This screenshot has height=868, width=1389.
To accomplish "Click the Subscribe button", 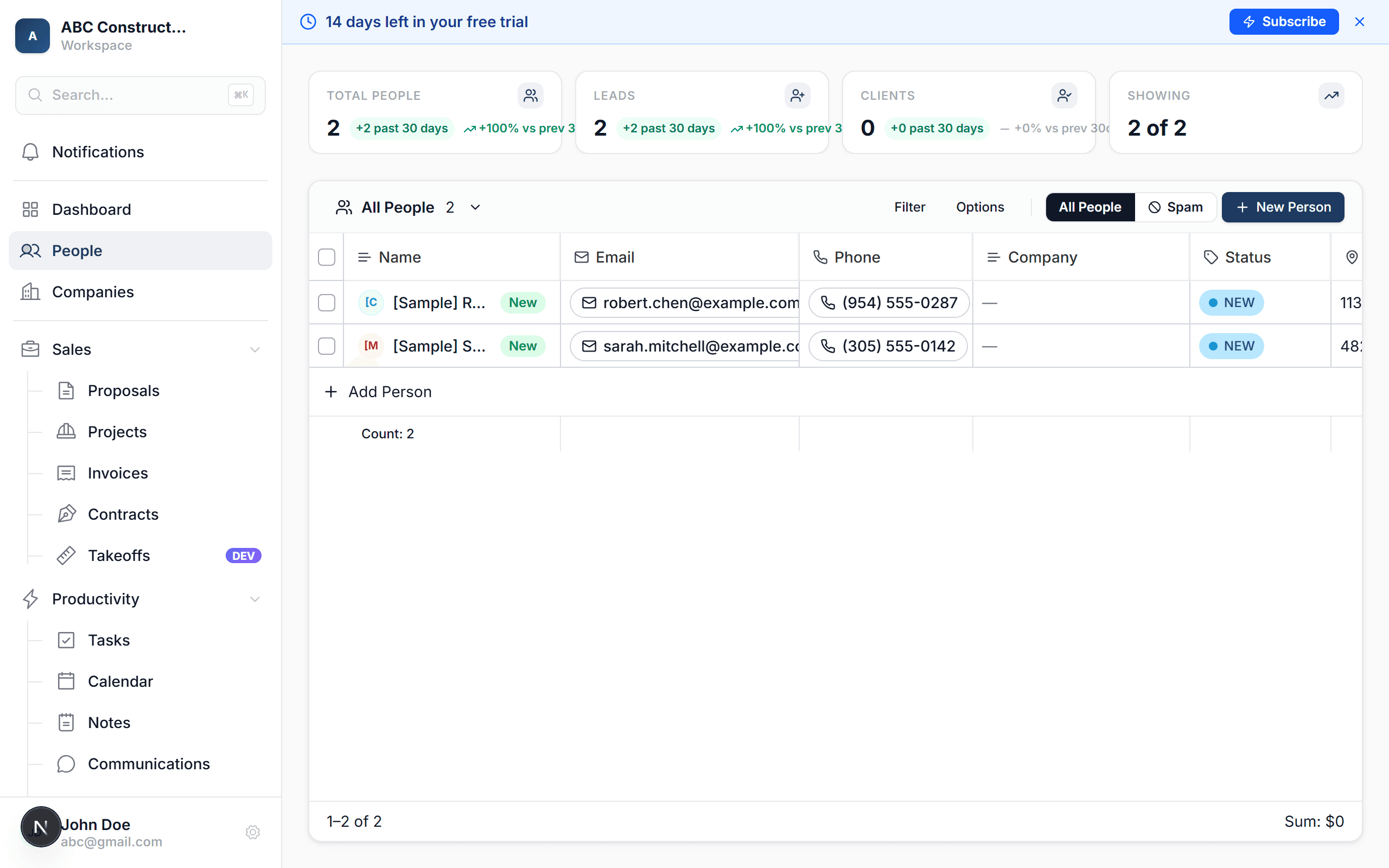I will (1283, 22).
